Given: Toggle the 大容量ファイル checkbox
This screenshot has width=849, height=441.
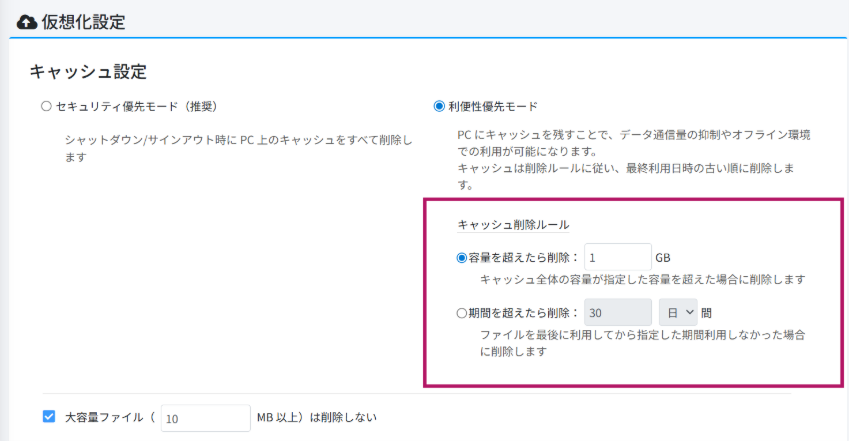Looking at the screenshot, I should click(x=49, y=416).
